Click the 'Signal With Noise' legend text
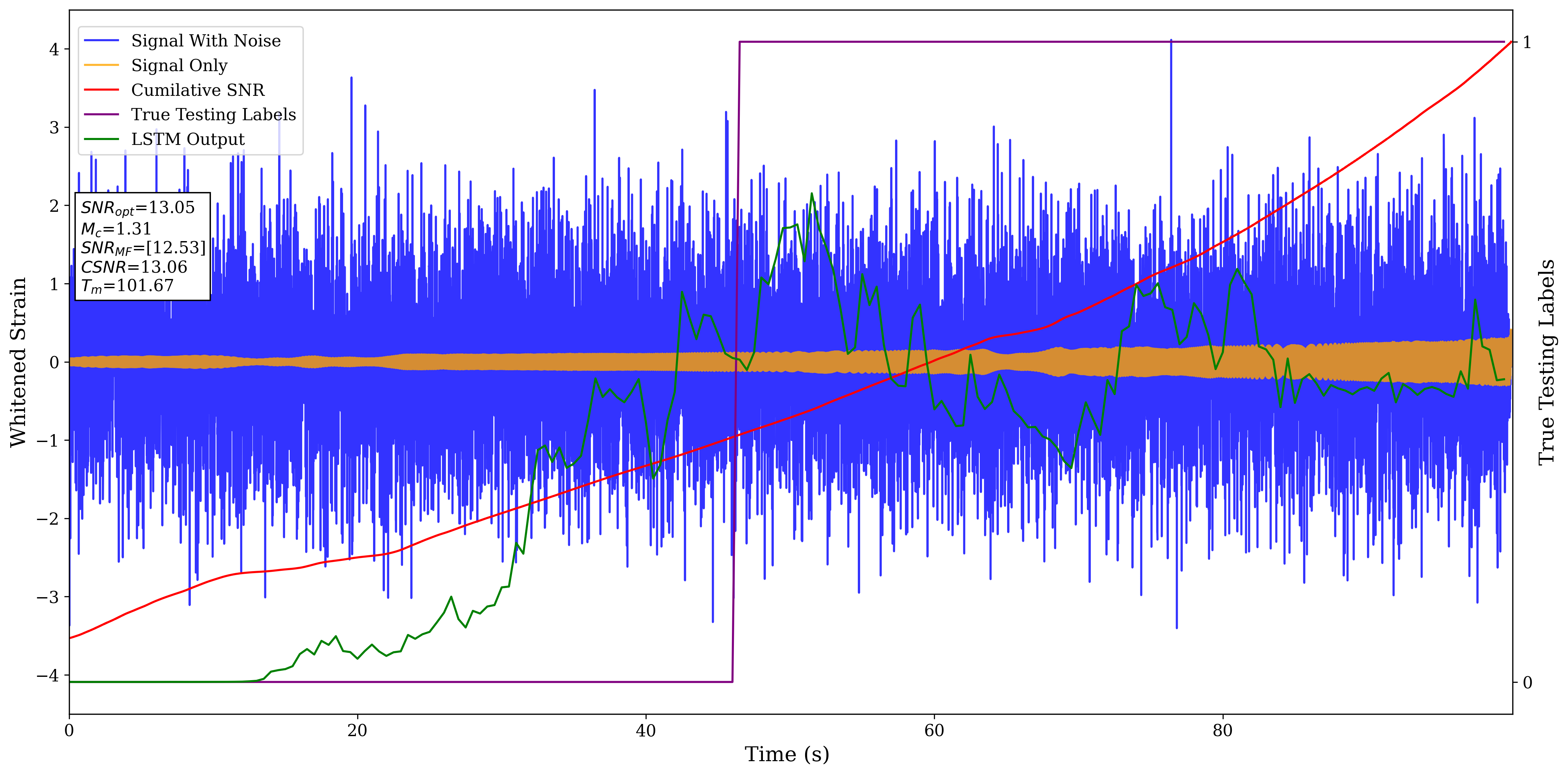The image size is (1568, 775). pos(206,41)
